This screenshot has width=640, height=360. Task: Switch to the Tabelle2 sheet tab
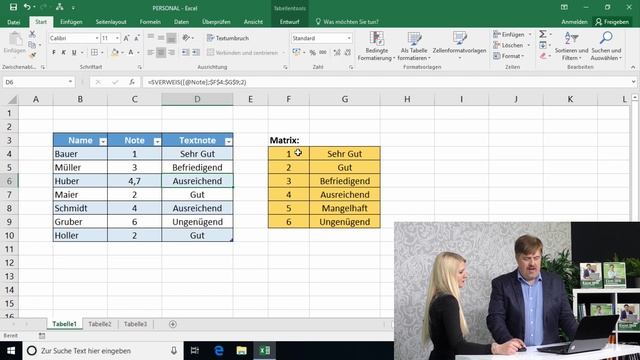pyautogui.click(x=100, y=324)
